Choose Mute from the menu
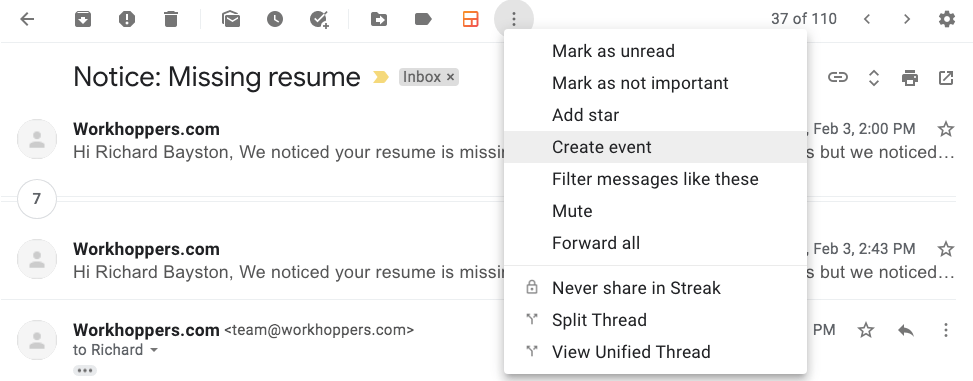 click(655, 211)
